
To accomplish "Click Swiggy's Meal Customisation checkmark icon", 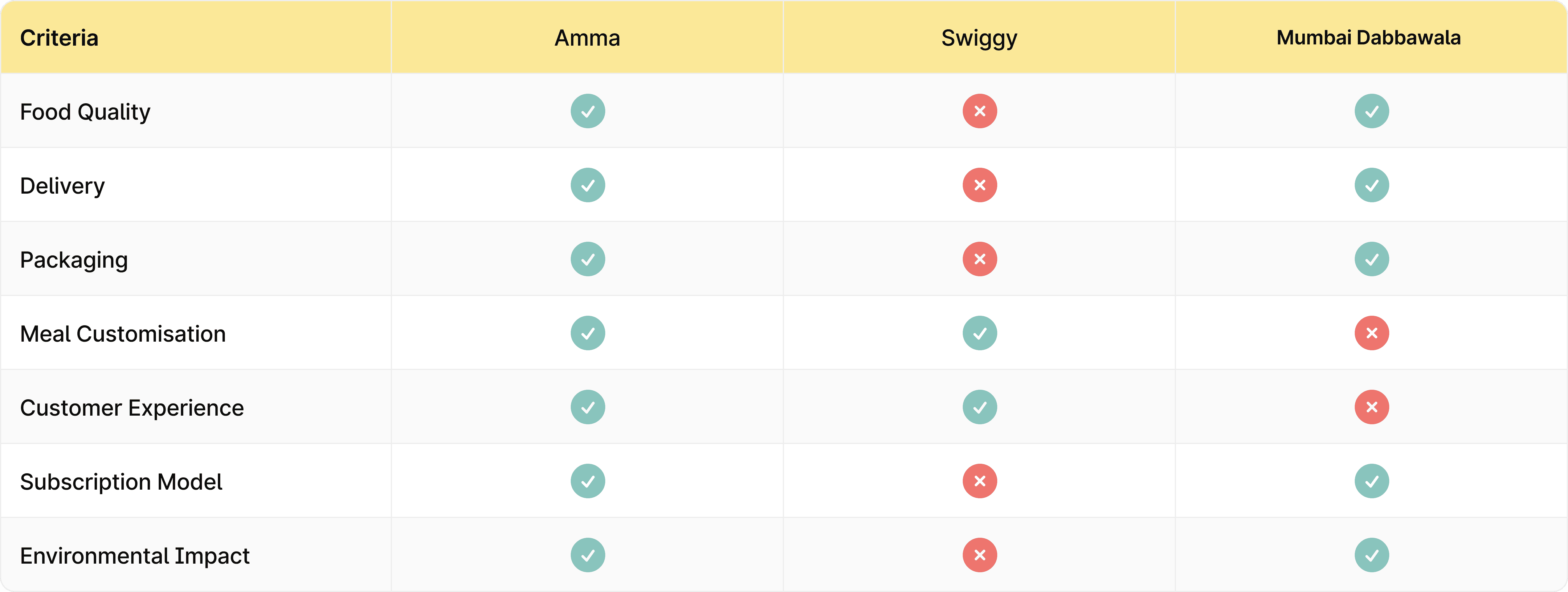I will point(979,333).
